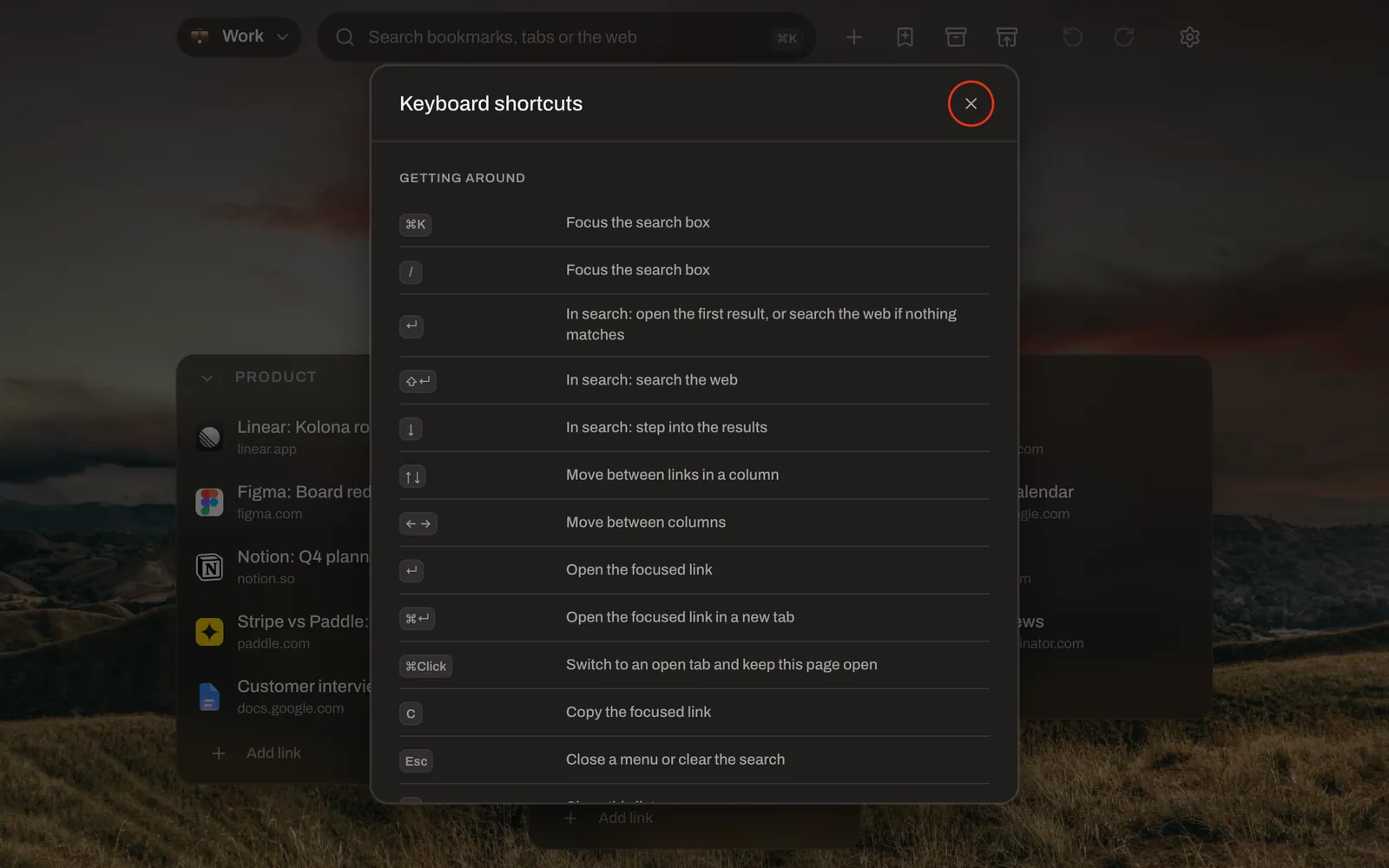Click the unarchive icon in toolbar
This screenshot has height=868, width=1389.
tap(1007, 37)
